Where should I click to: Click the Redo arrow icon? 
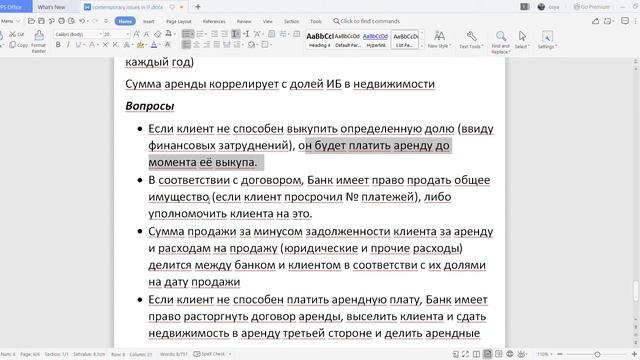tap(95, 21)
